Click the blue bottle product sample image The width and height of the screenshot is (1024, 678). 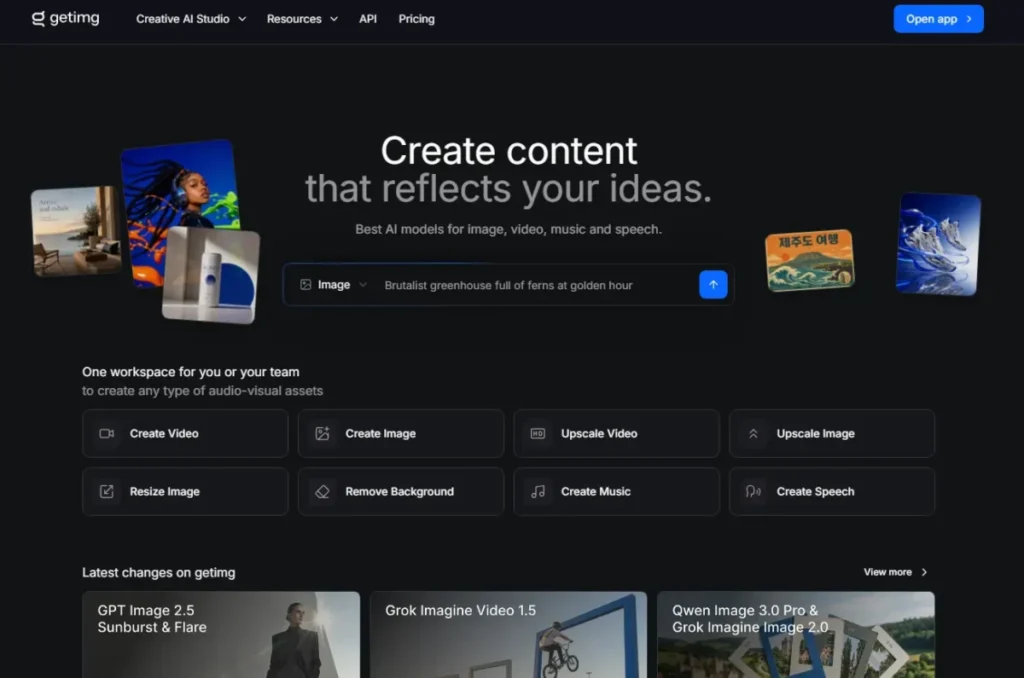(210, 274)
